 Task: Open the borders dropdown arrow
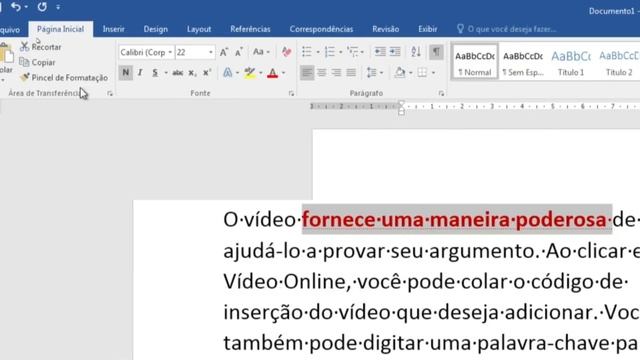coord(433,73)
